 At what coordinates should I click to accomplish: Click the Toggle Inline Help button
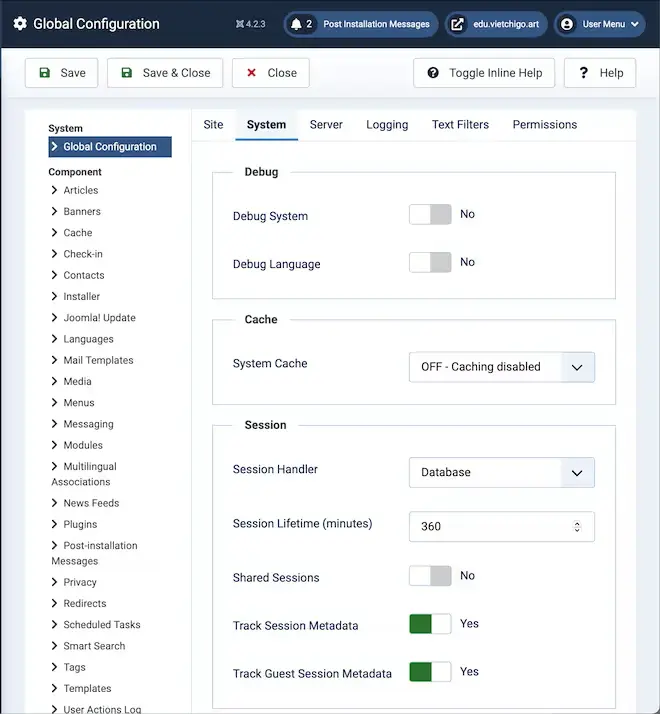(x=484, y=73)
